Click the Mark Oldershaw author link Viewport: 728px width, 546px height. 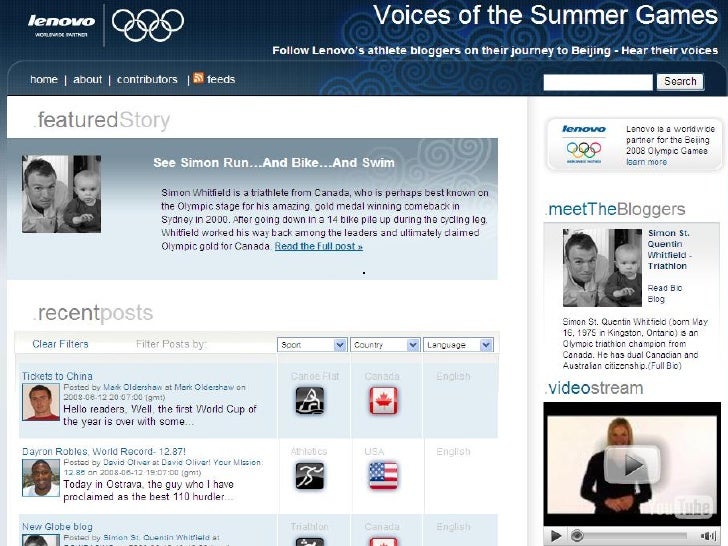132,387
